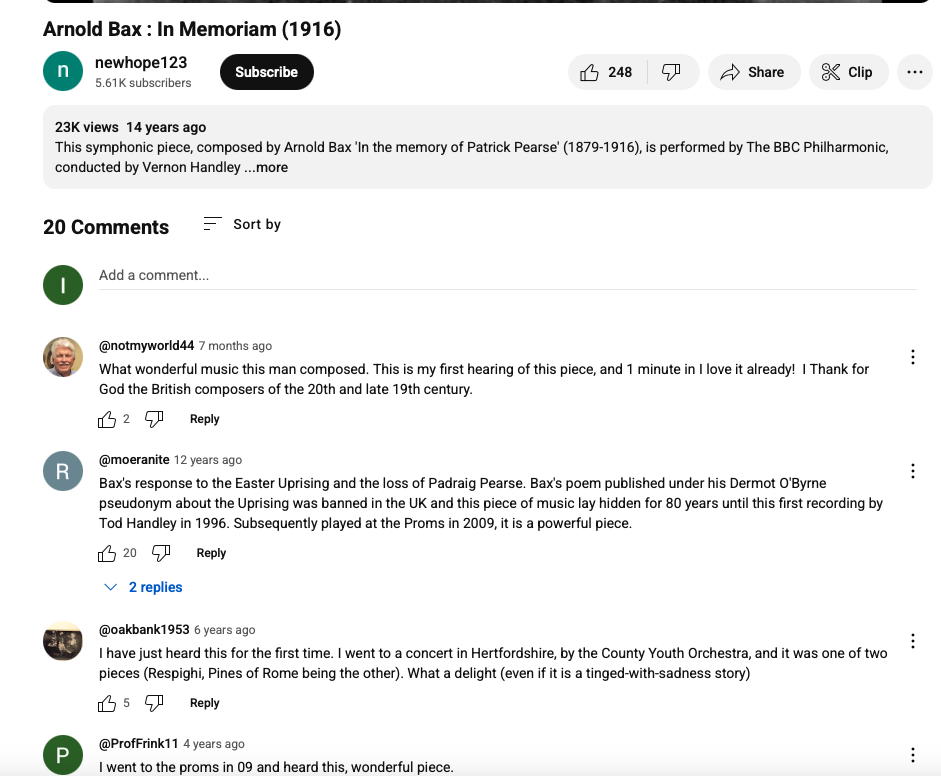Open @ProfFrink11's avatar
This screenshot has width=941, height=776.
pos(63,755)
